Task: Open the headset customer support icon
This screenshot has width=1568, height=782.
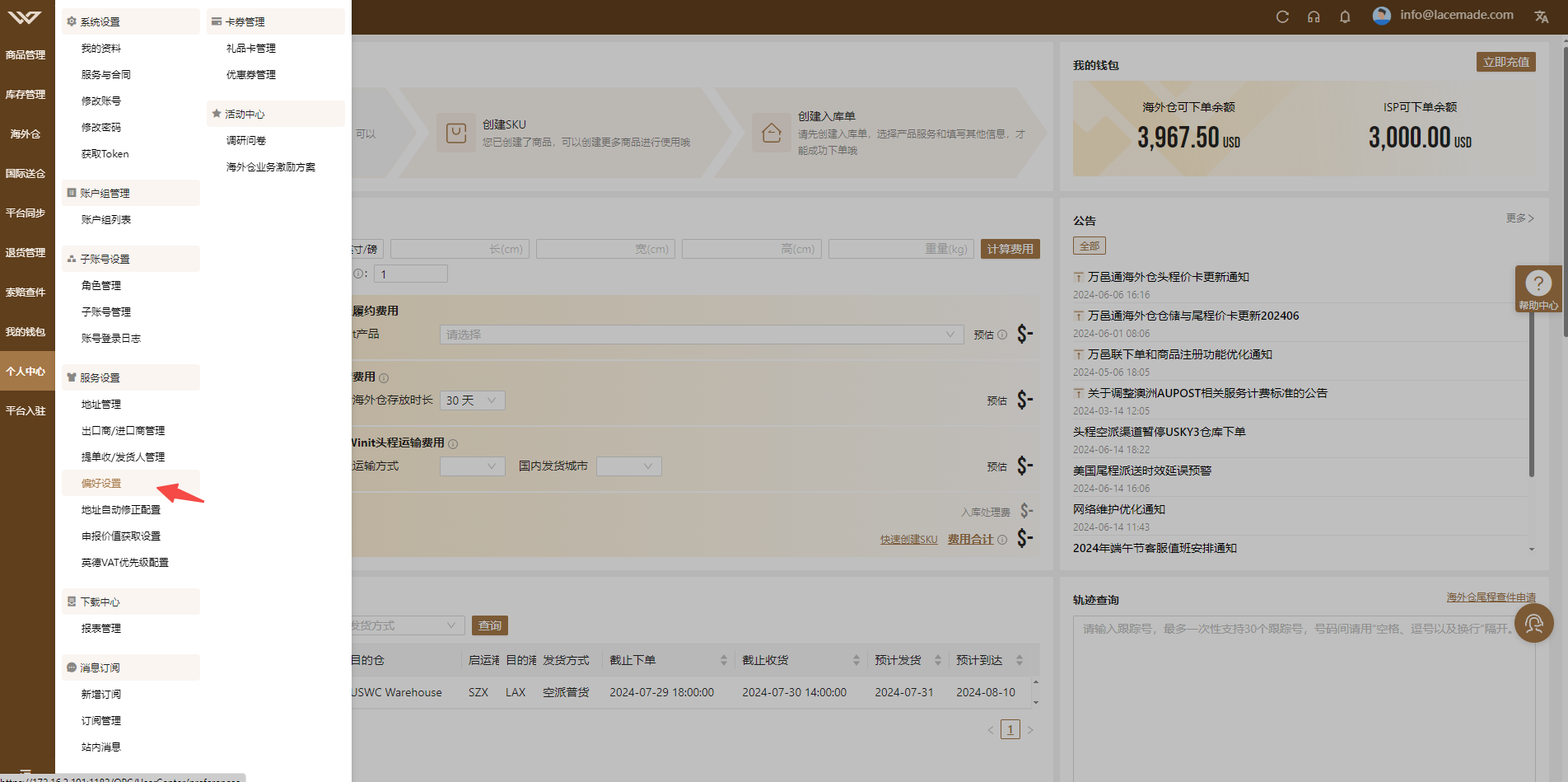Action: [x=1314, y=16]
